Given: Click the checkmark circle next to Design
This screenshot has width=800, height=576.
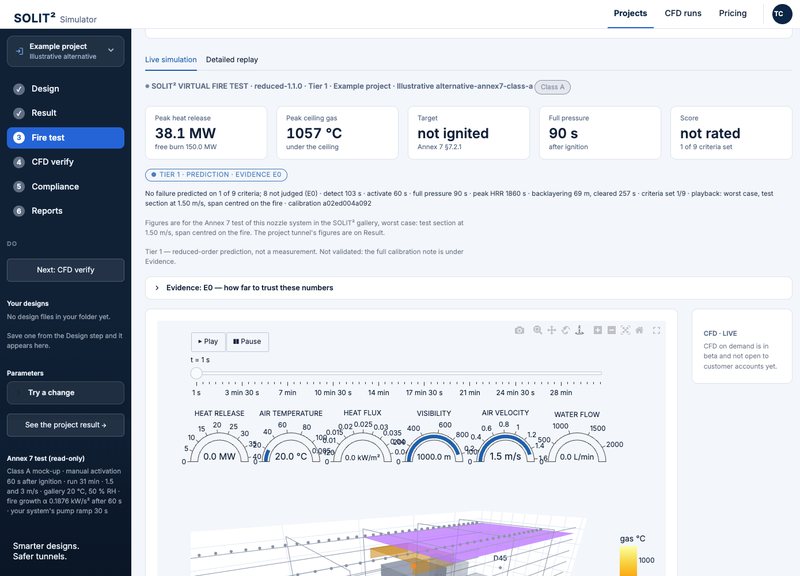Looking at the screenshot, I should point(19,89).
